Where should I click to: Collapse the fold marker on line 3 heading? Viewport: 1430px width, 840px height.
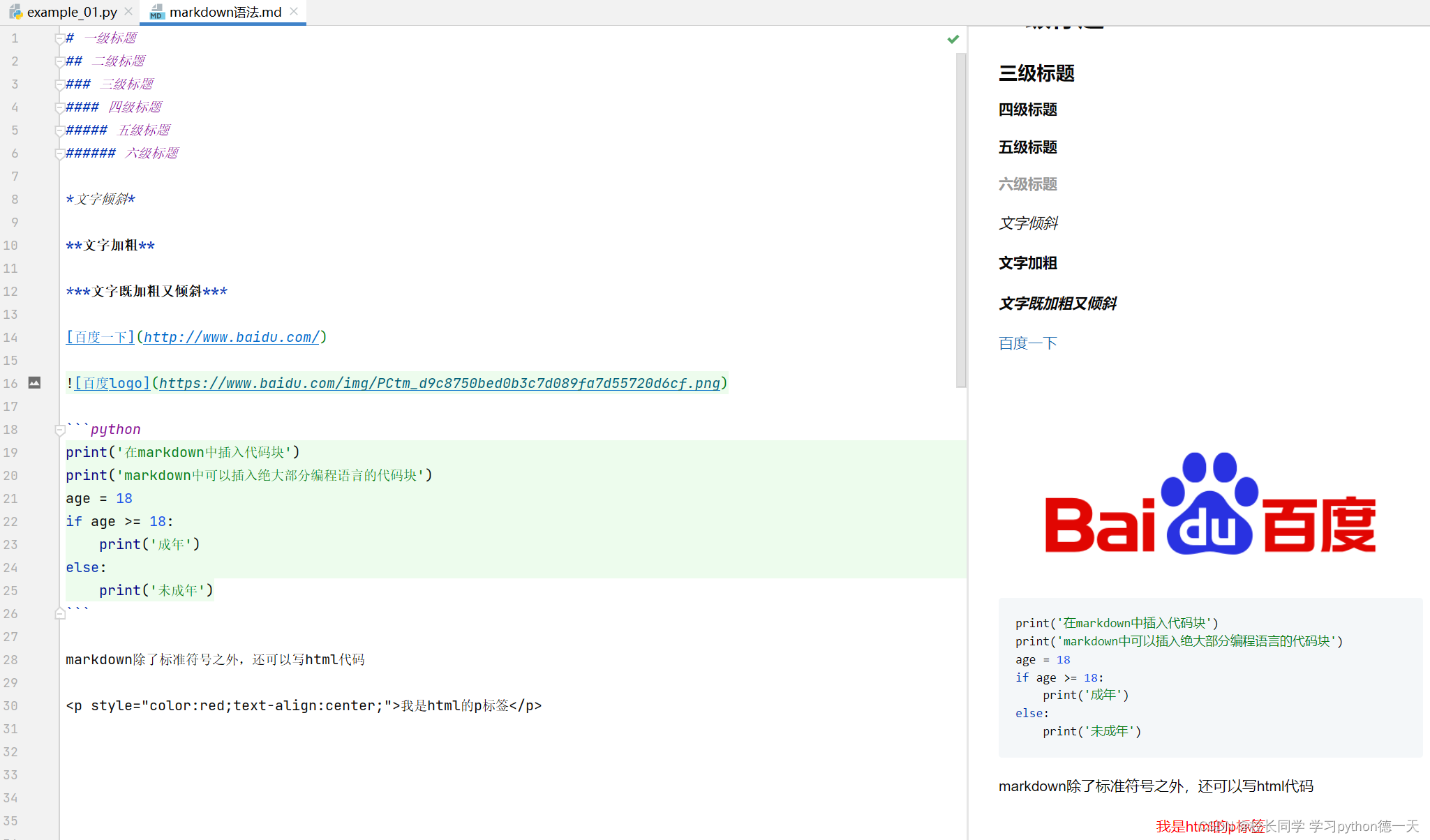click(x=60, y=85)
